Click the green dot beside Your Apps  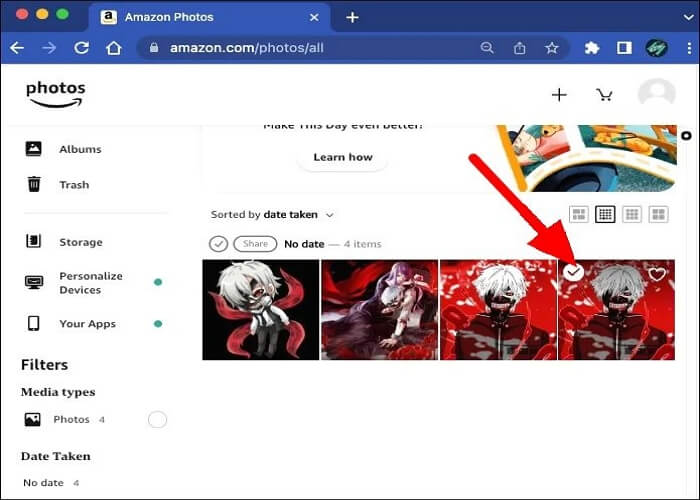[x=158, y=324]
